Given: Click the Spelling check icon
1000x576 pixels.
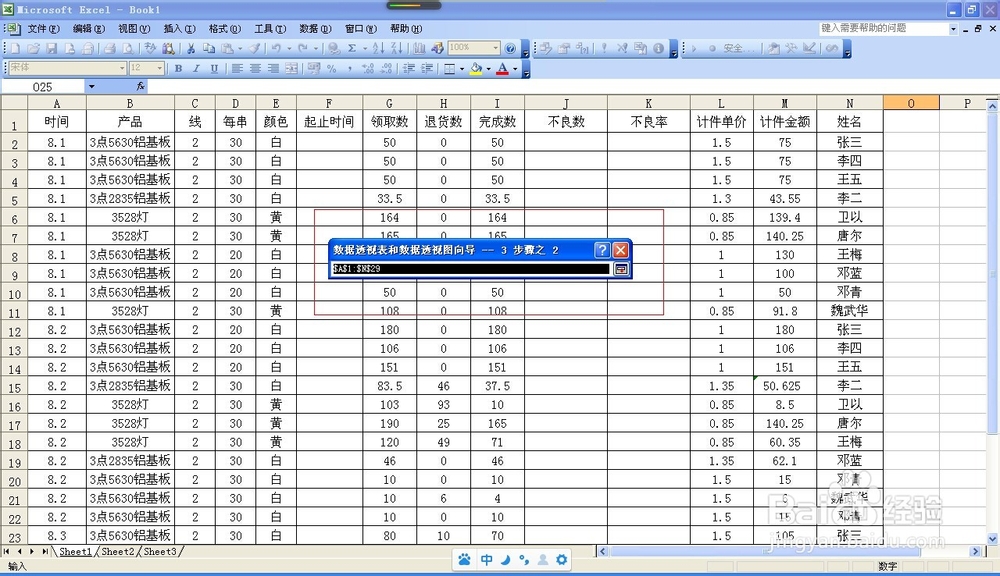Looking at the screenshot, I should point(150,46).
